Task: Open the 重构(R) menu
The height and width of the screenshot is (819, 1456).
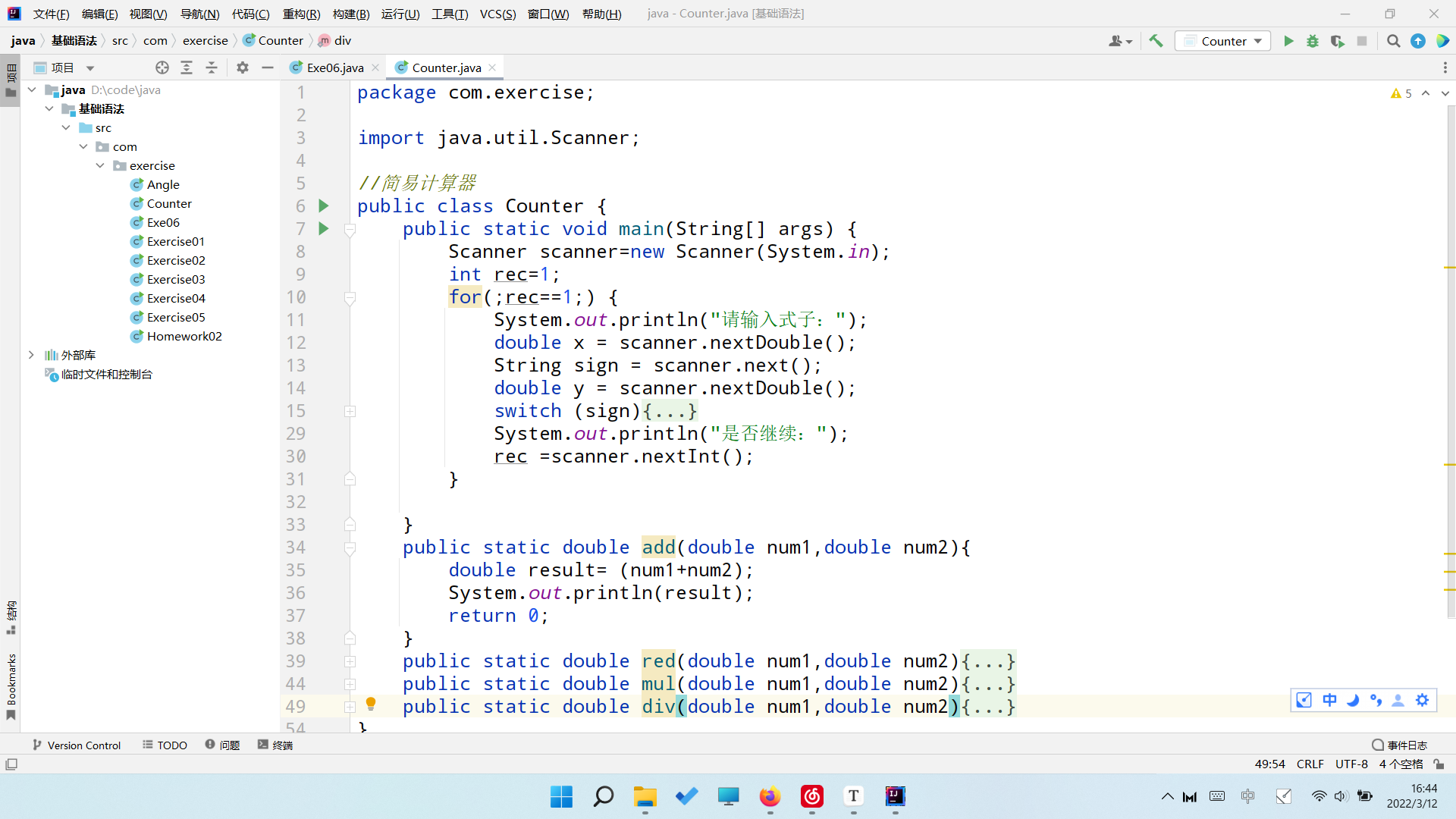Action: [x=301, y=14]
